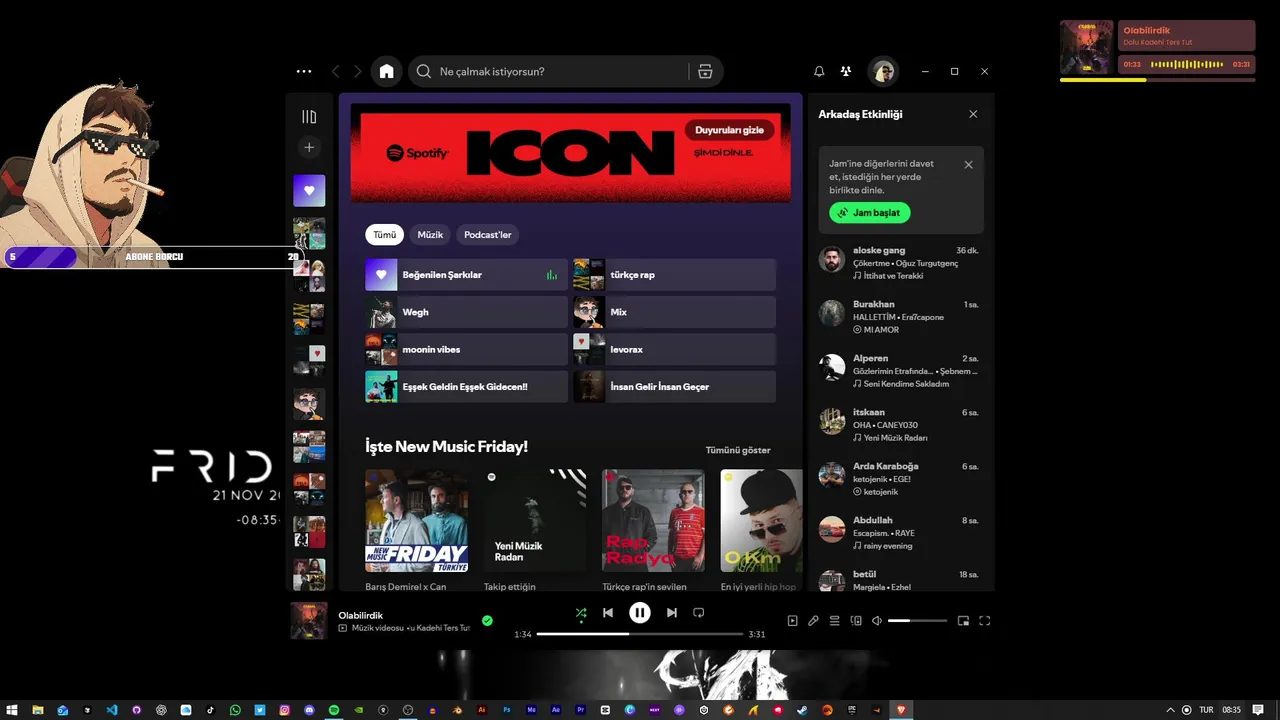Viewport: 1280px width, 720px height.
Task: Click the overlay widget progress bar top-right
Action: click(1157, 80)
